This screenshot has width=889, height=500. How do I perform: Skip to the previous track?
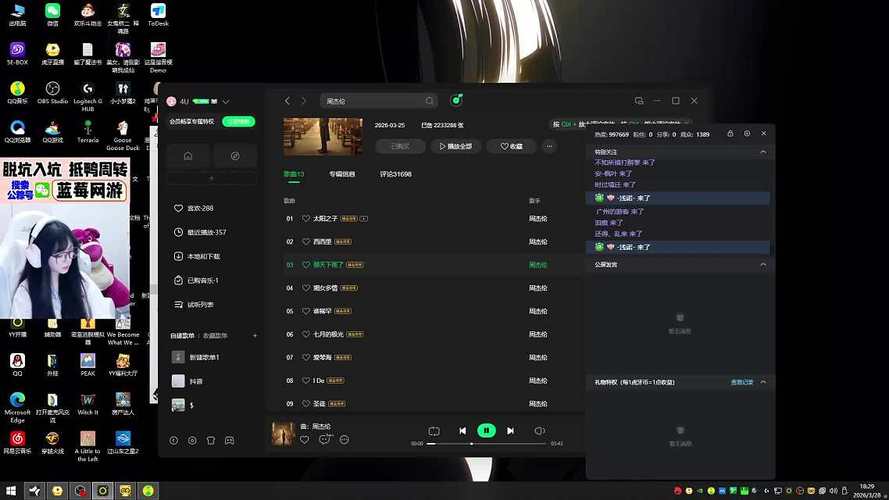[x=463, y=431]
